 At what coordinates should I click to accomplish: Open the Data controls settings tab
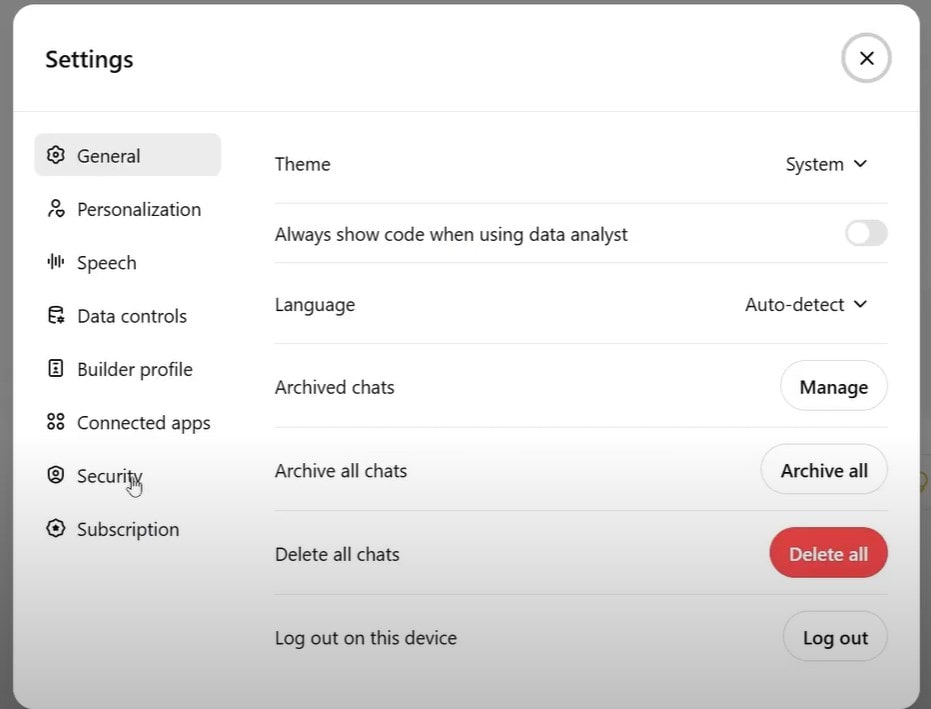131,316
